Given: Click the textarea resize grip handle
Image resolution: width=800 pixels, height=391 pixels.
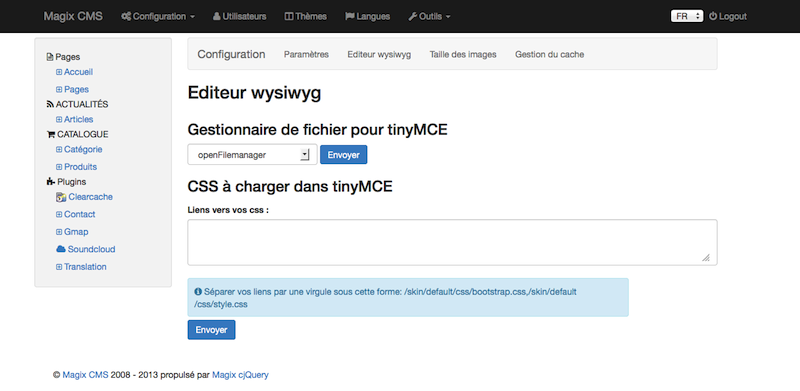Looking at the screenshot, I should click(x=706, y=258).
